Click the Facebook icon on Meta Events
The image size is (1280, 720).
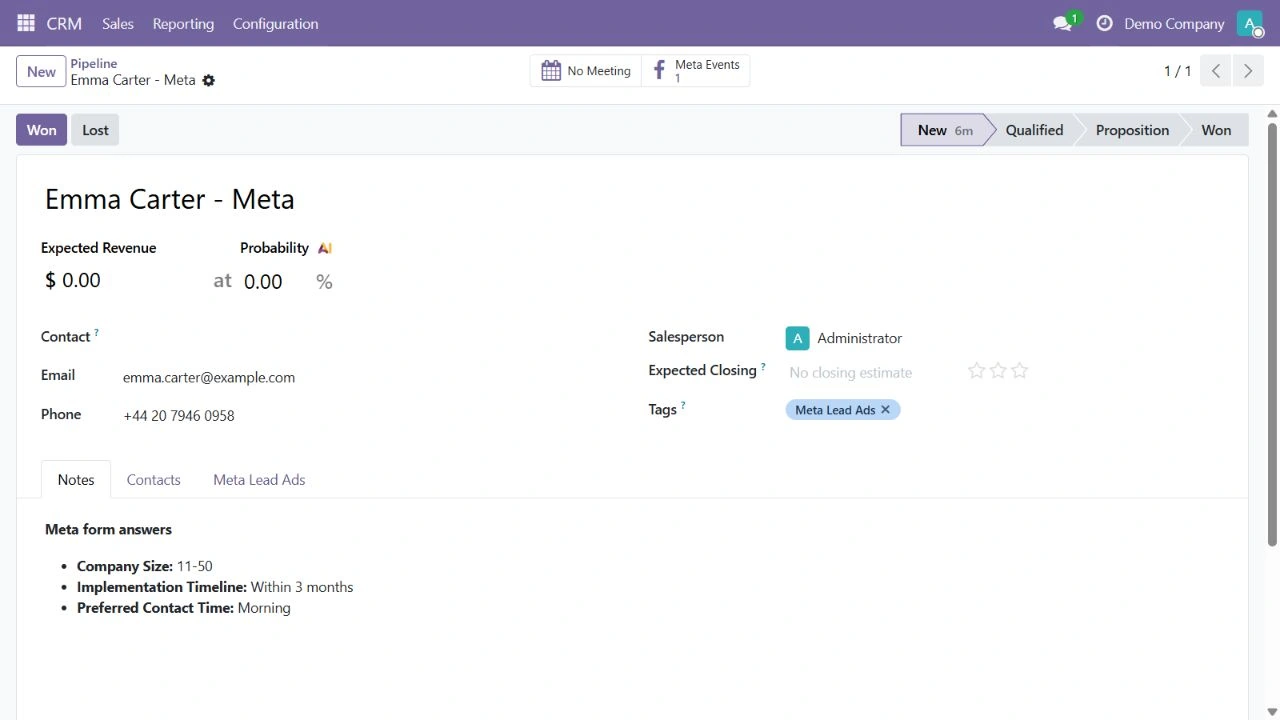[659, 71]
